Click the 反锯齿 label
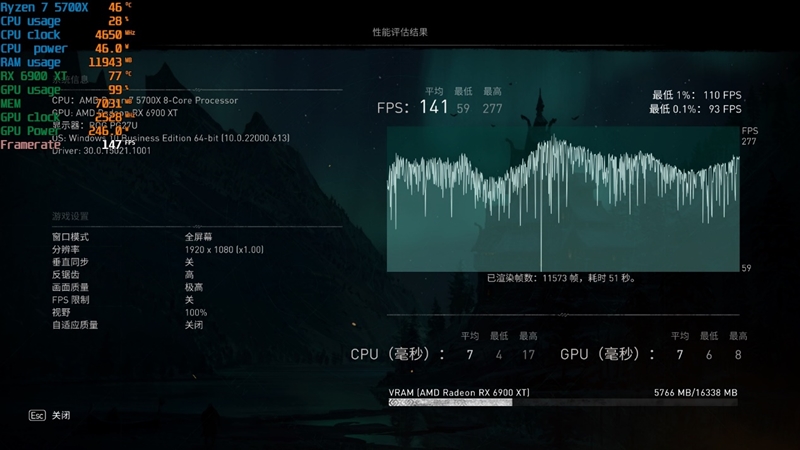 pos(66,274)
